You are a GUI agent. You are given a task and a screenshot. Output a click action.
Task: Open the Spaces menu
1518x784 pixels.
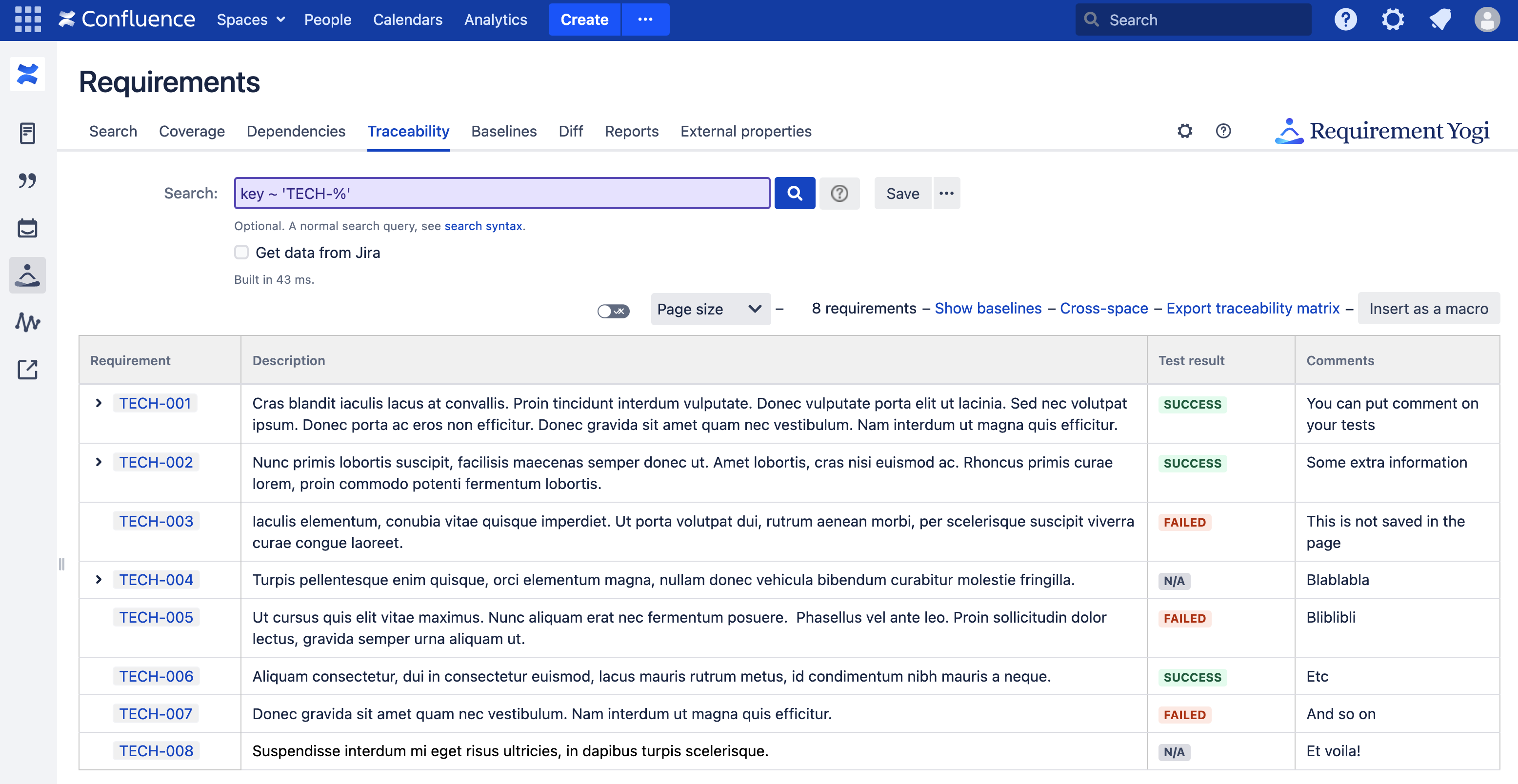250,20
